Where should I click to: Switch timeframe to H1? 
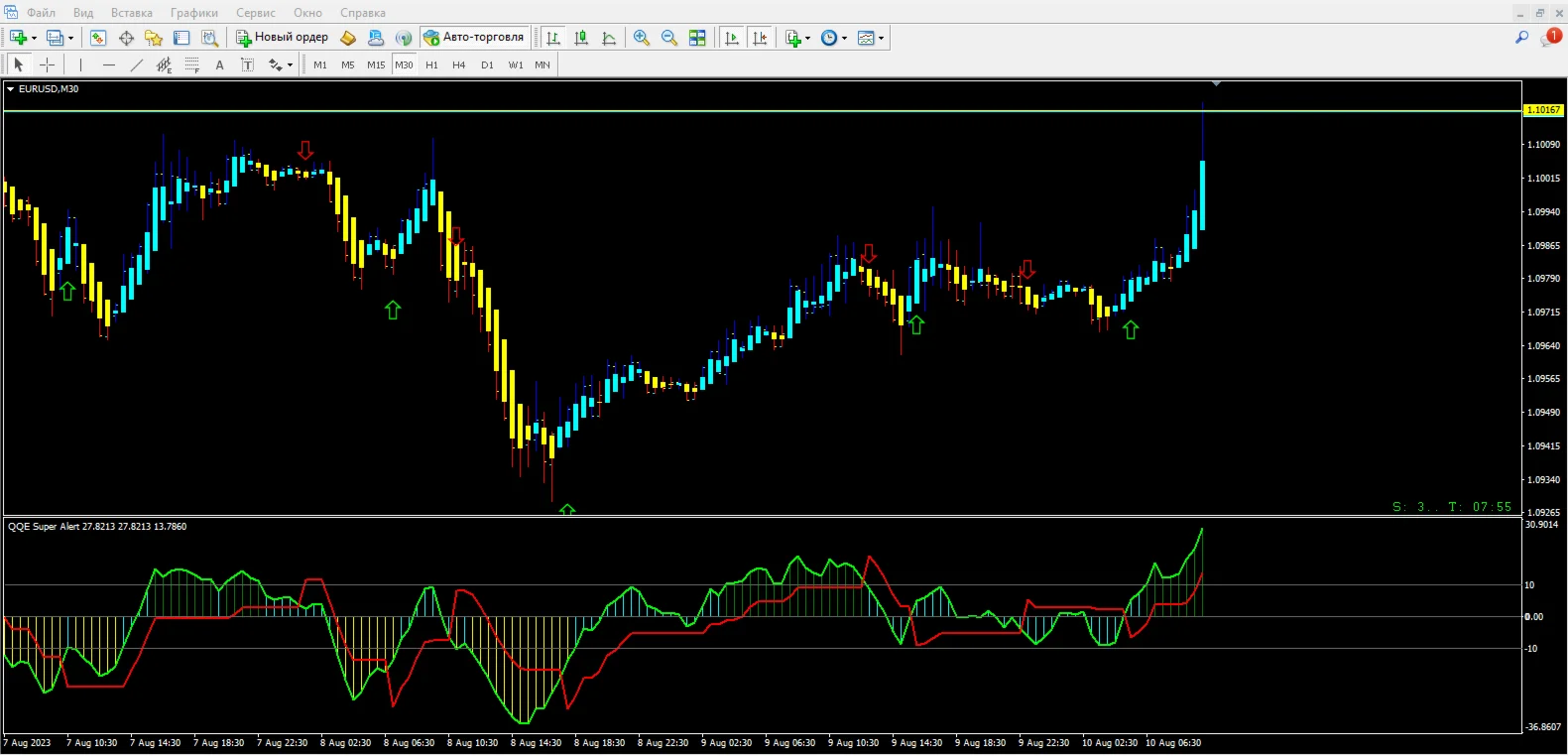(431, 64)
